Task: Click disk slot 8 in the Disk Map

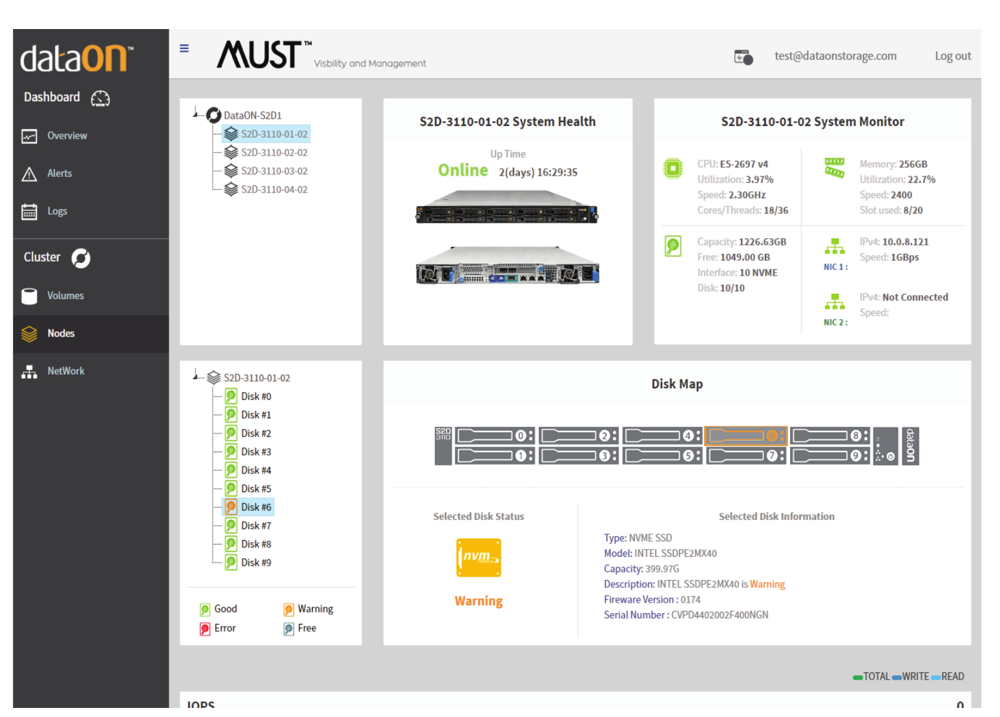Action: [x=830, y=436]
